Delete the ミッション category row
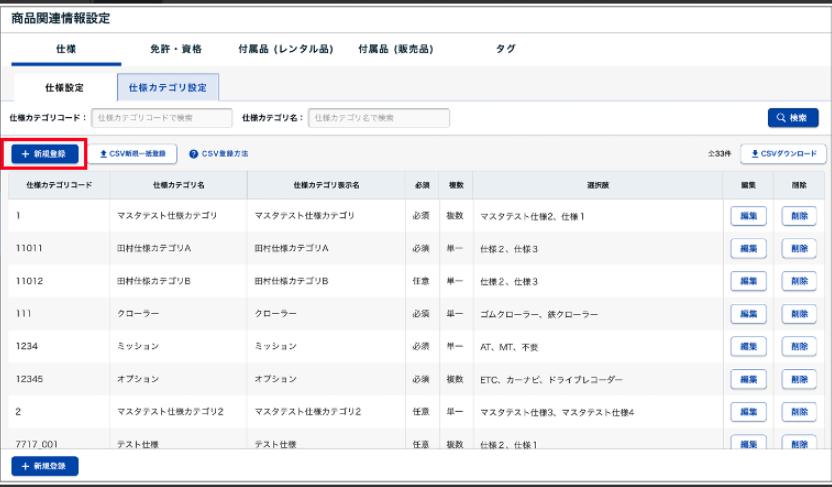Image resolution: width=832 pixels, height=487 pixels. 798,347
